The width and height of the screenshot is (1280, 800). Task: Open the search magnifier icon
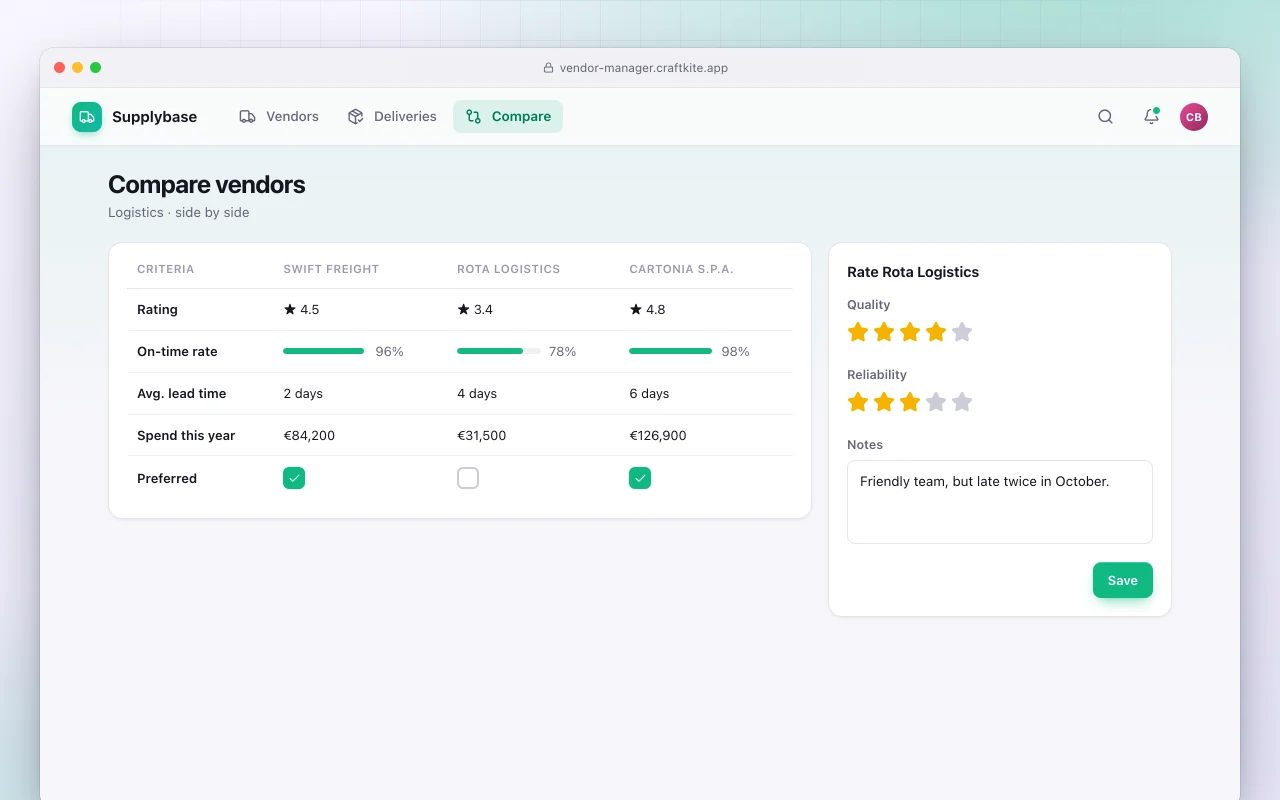[x=1105, y=117]
